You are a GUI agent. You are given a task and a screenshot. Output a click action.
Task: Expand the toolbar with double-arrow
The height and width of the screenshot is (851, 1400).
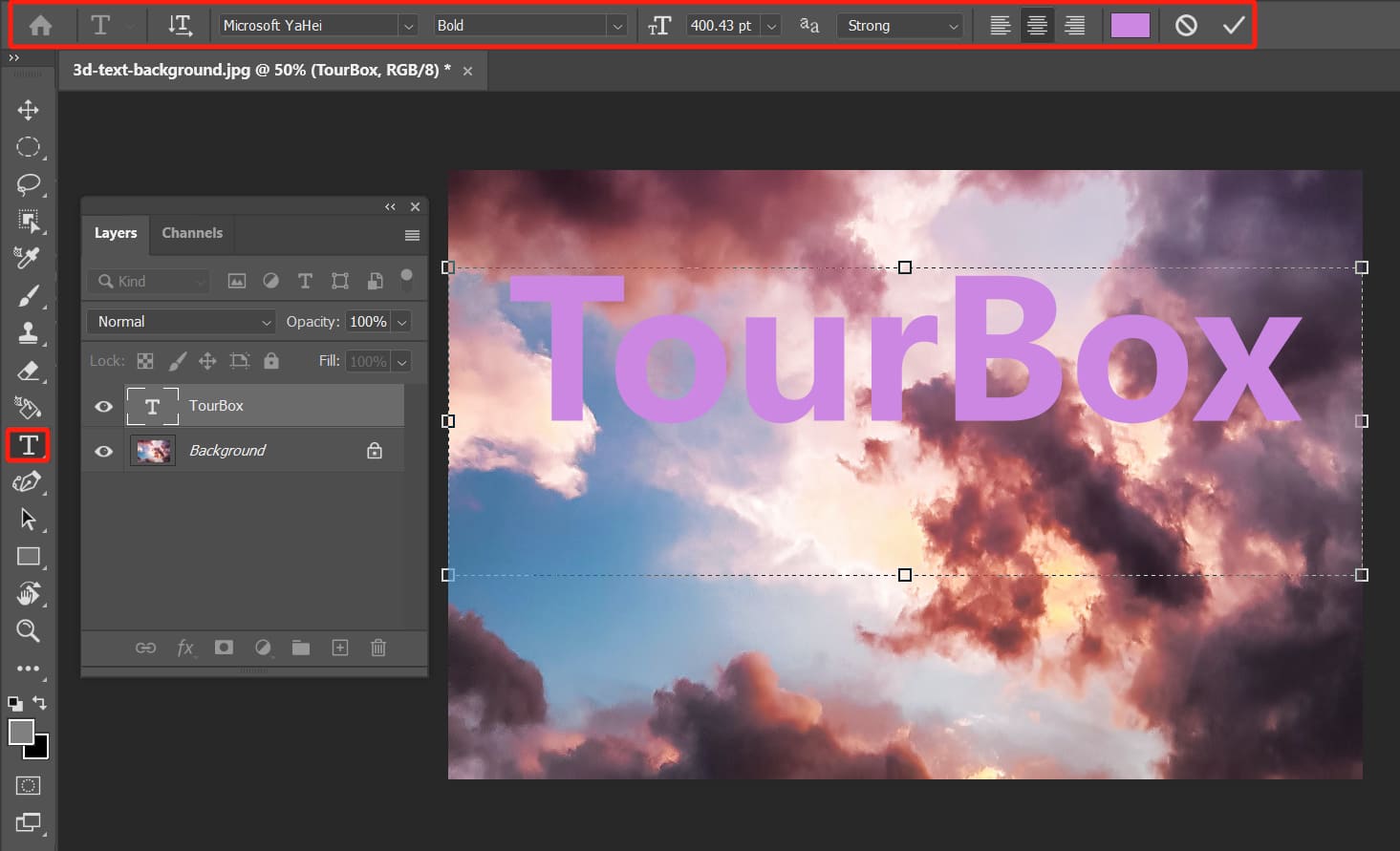[x=13, y=58]
